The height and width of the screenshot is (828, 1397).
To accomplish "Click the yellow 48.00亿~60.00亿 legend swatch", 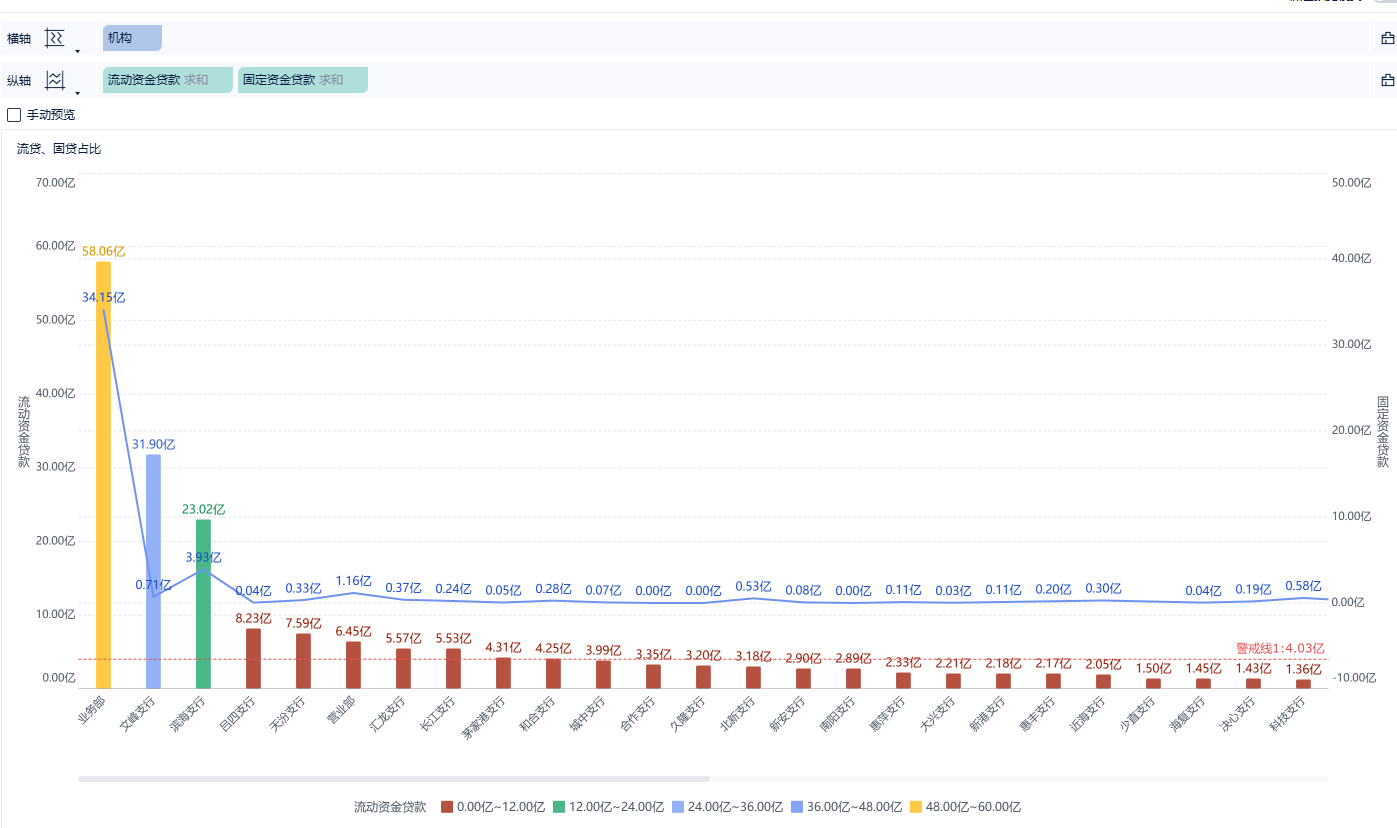I will coord(915,807).
